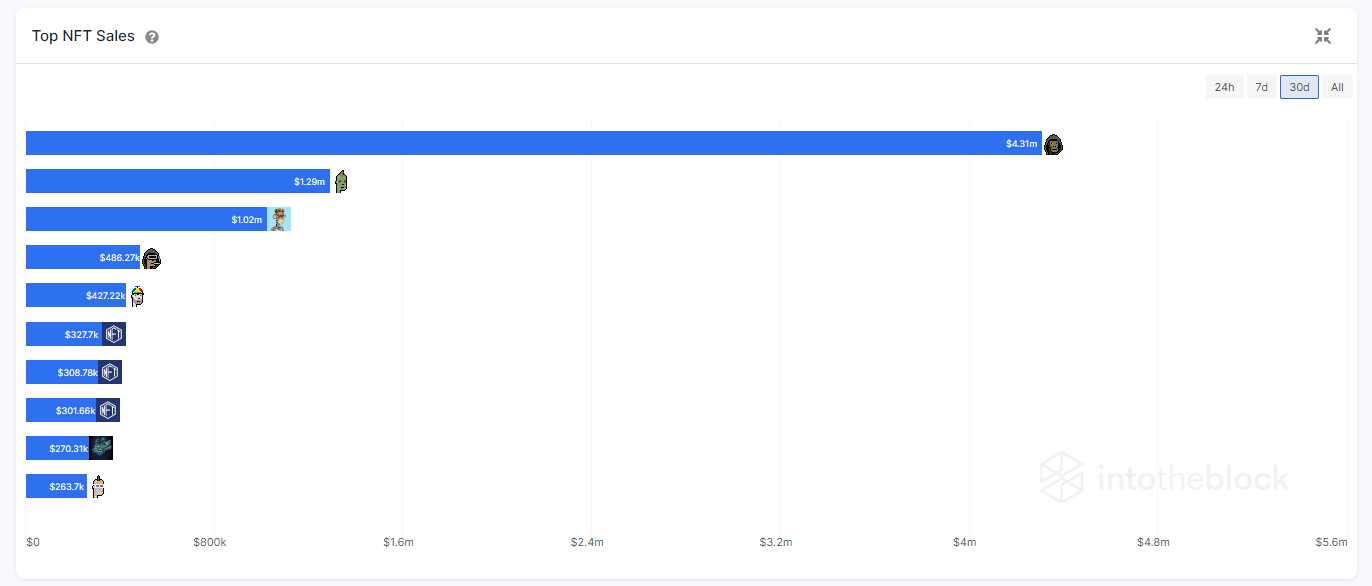Image resolution: width=1372 pixels, height=586 pixels.
Task: Click the NFT placeholder icon beside the $327.7k bar
Action: pos(114,334)
